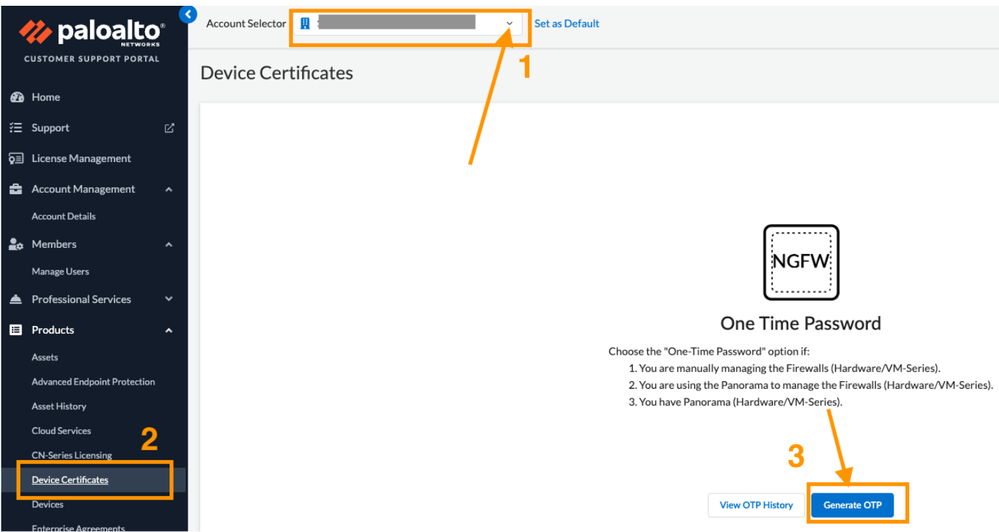Viewport: 999px width, 532px height.
Task: Expand the Professional Services chevron
Action: coord(169,299)
